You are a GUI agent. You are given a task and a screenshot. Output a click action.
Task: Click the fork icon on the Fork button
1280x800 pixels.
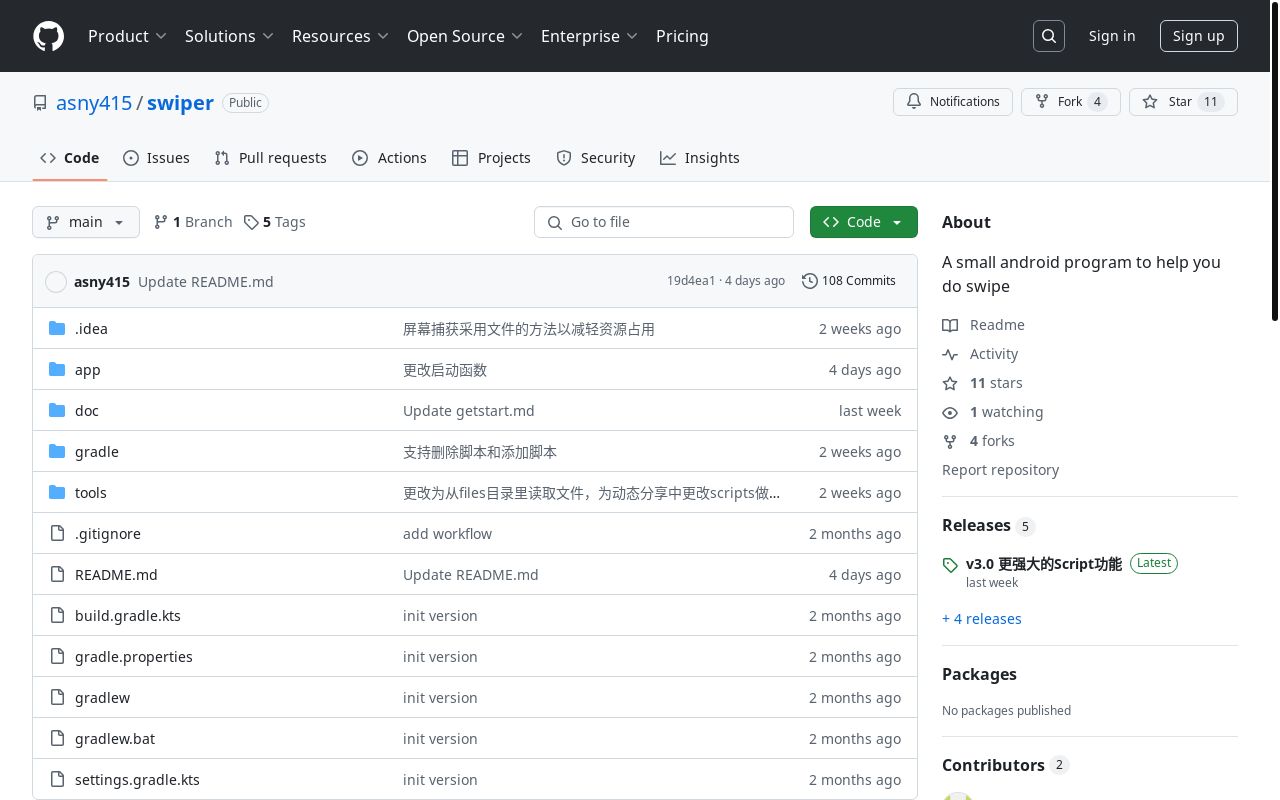click(1043, 101)
